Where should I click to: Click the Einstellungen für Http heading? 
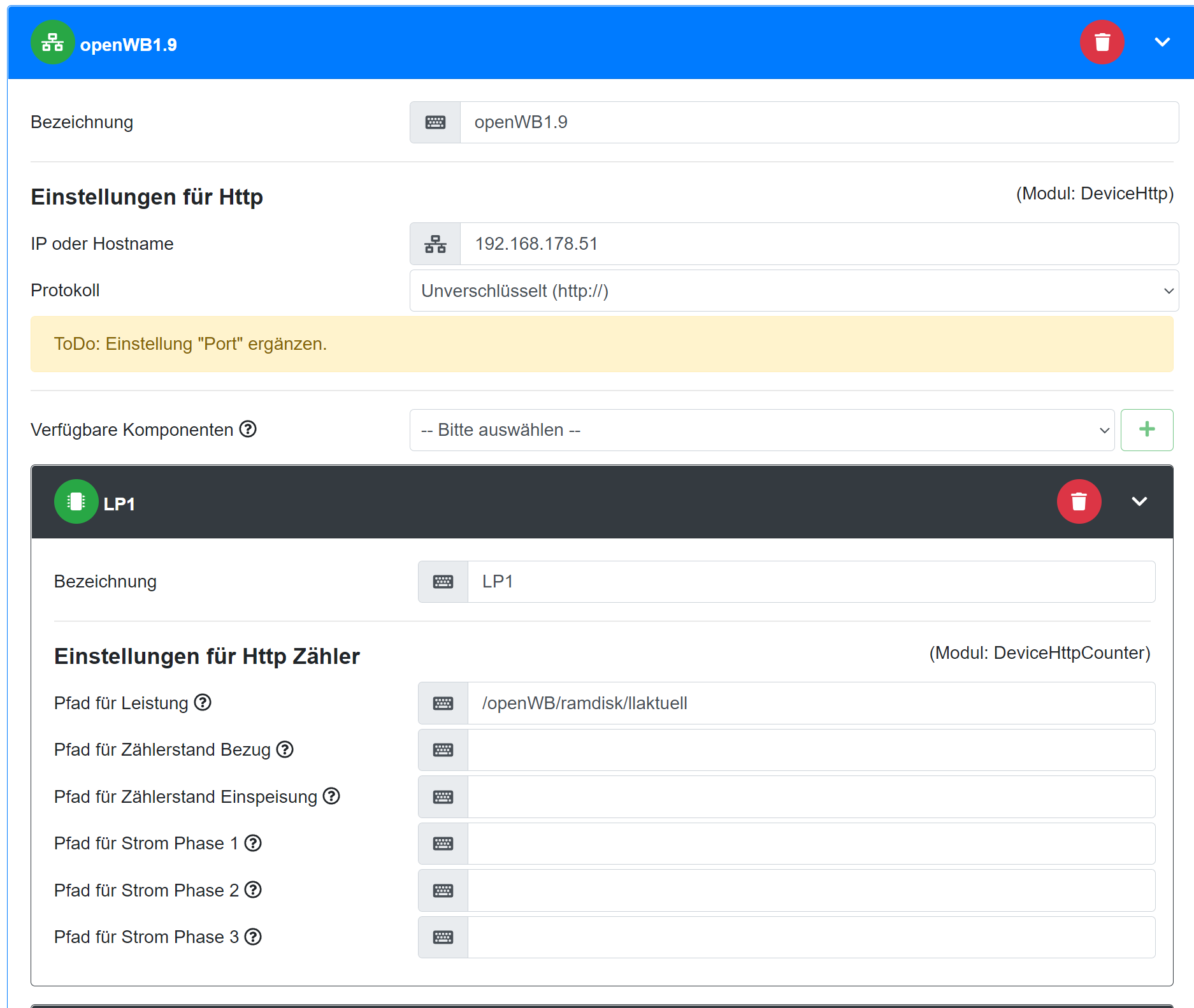(x=147, y=197)
